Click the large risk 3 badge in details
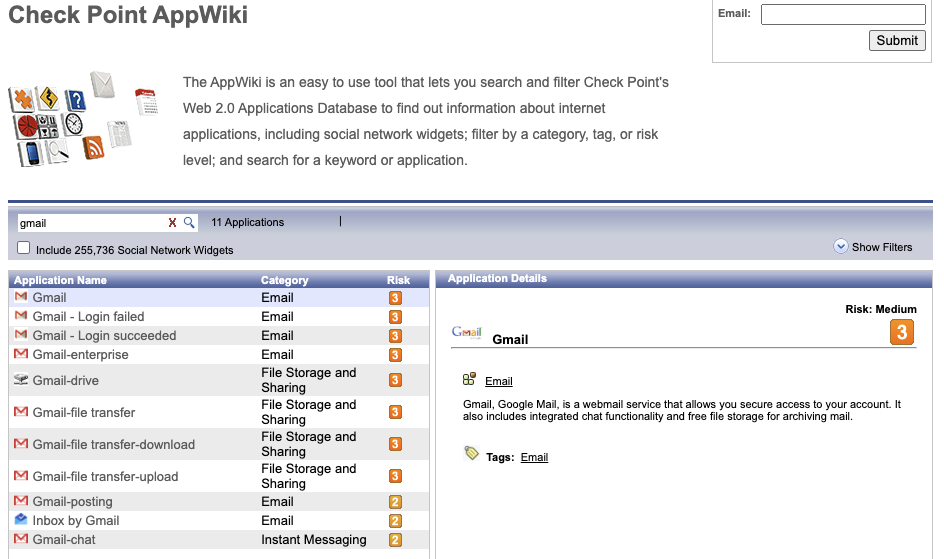This screenshot has width=944, height=559. pos(902,332)
